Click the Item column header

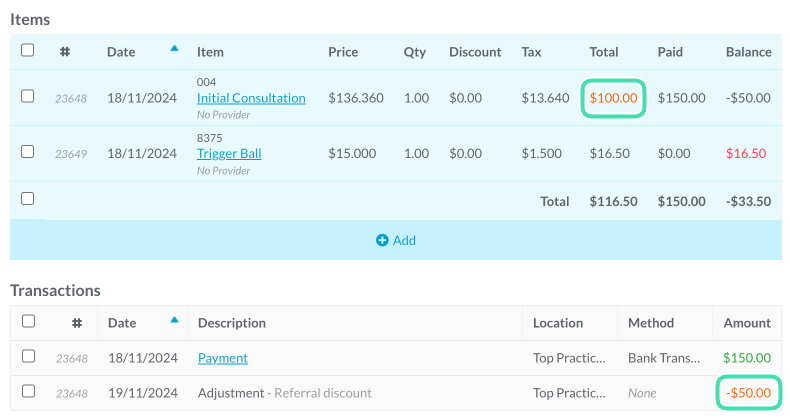point(210,52)
